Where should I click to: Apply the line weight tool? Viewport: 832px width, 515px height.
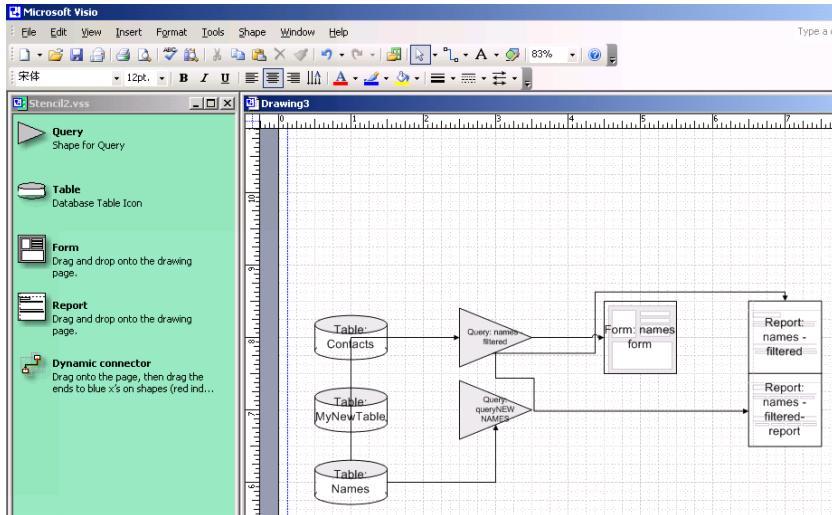(x=438, y=78)
